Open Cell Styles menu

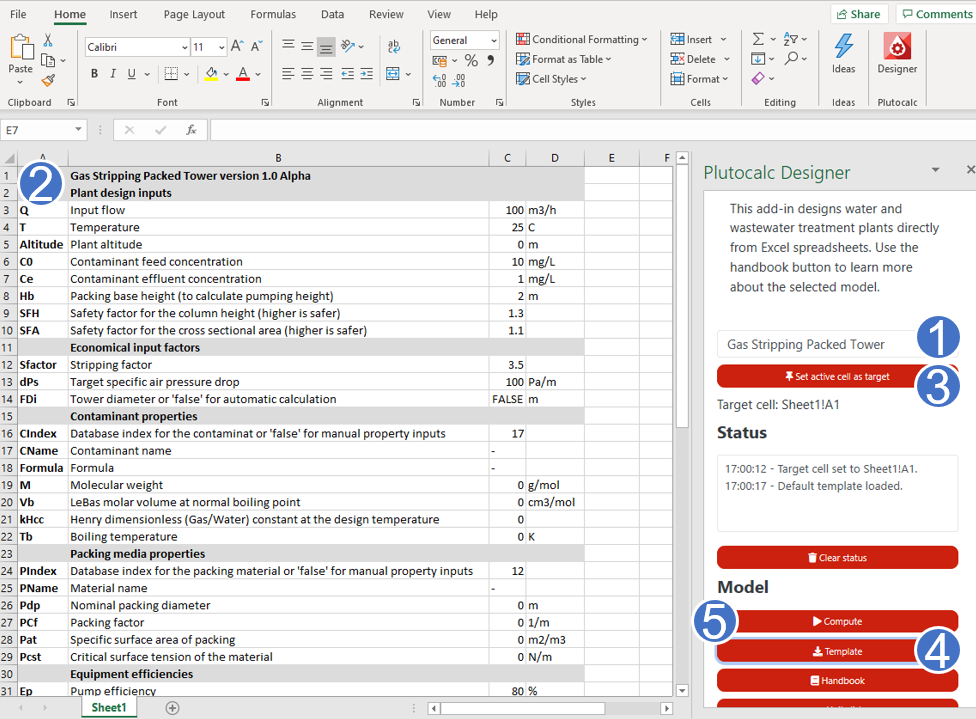(x=551, y=79)
